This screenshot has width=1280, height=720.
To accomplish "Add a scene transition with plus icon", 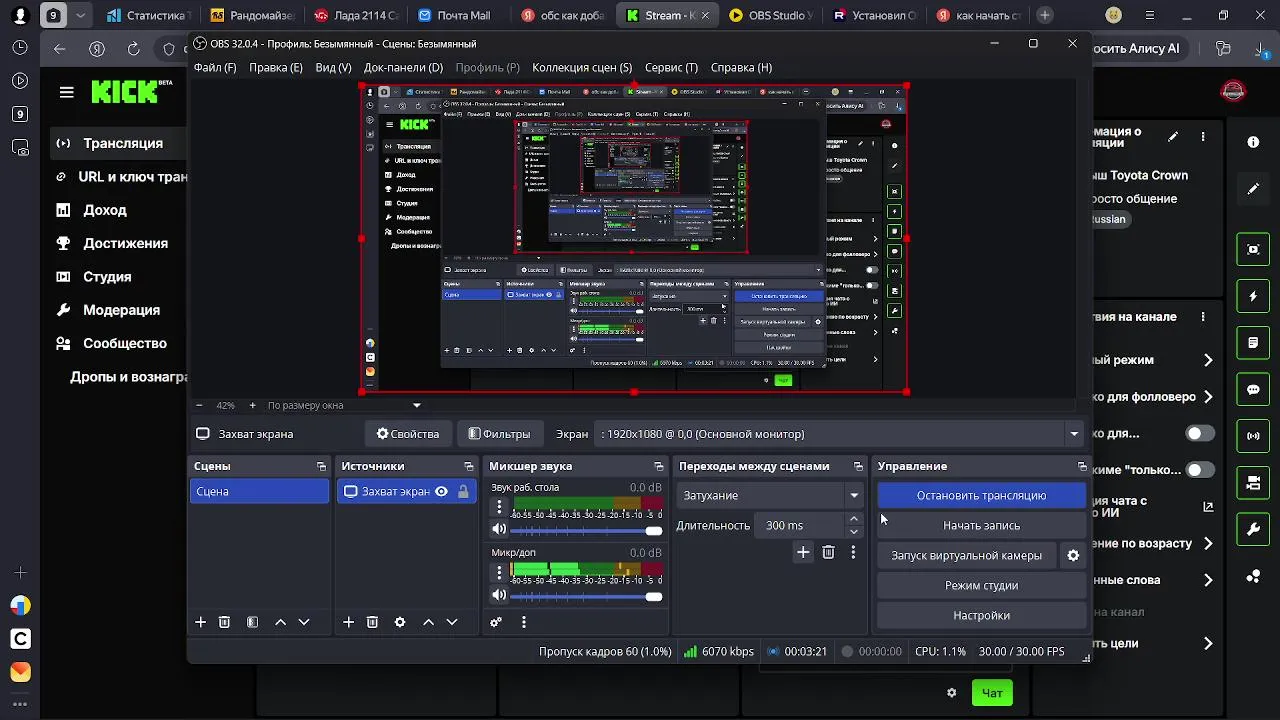I will pos(803,552).
